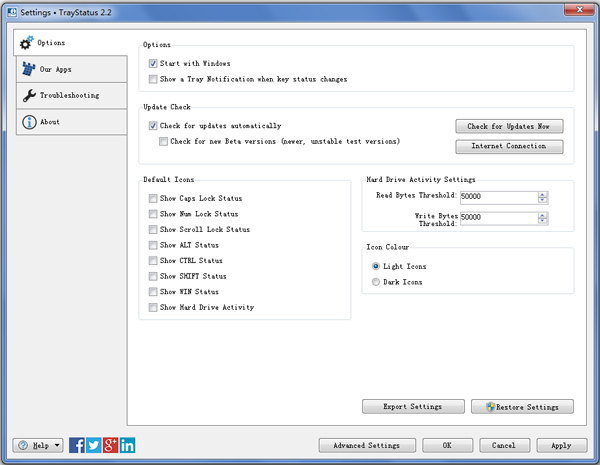Click the Restore Settings button
Screen dimensions: 600x465
click(522, 406)
